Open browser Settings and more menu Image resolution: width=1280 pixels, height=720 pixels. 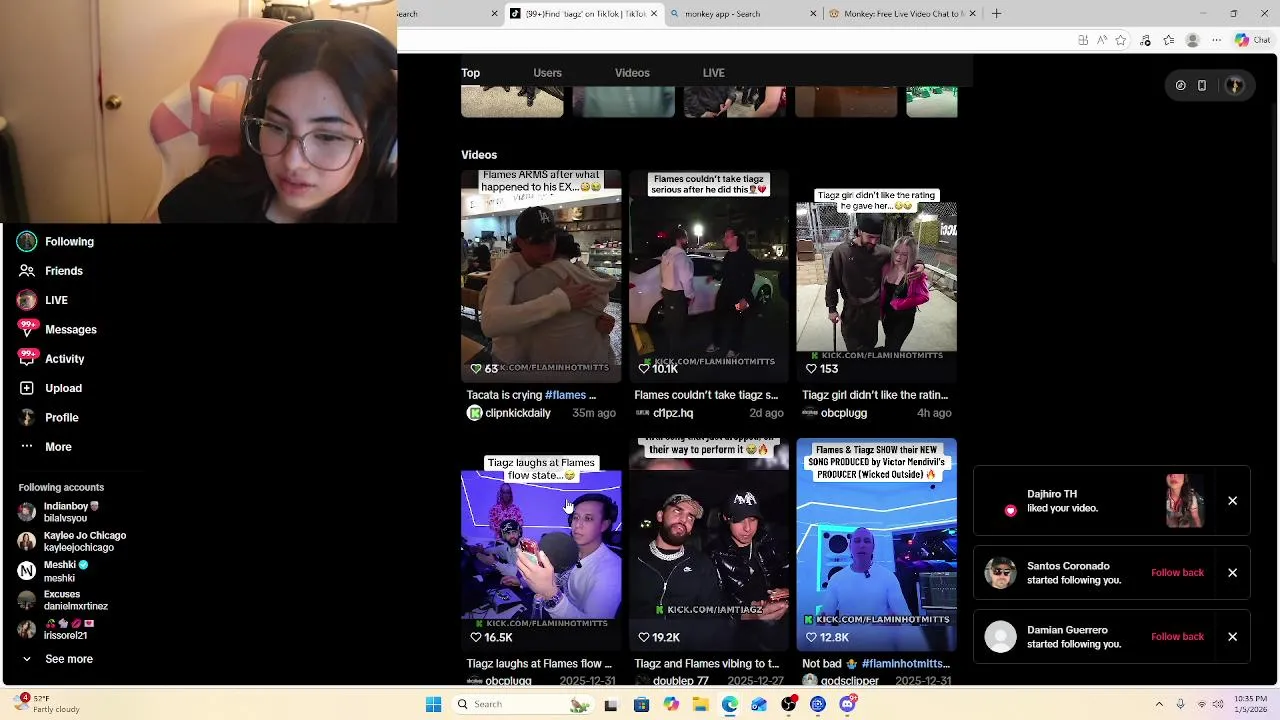pyautogui.click(x=1216, y=40)
